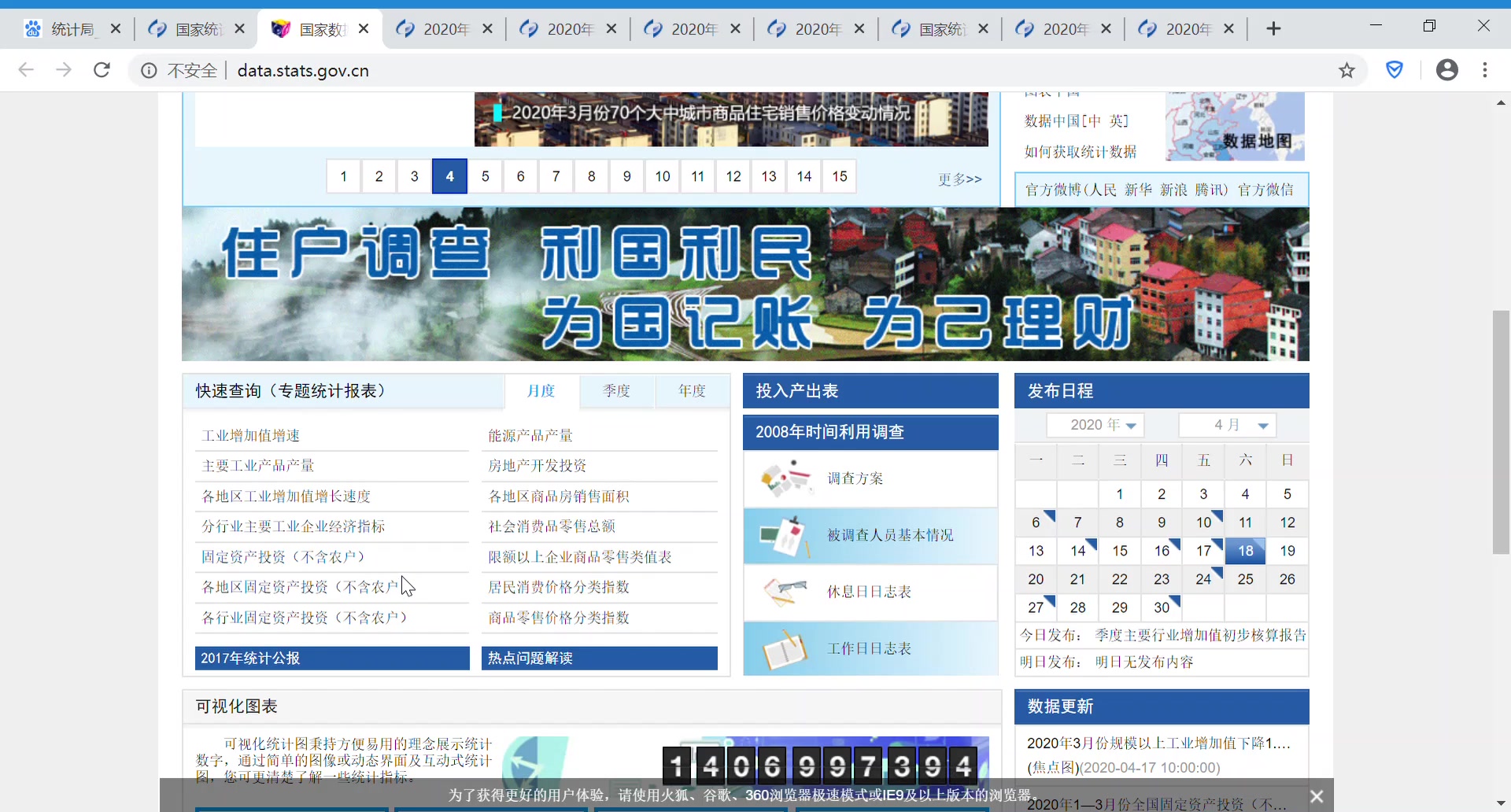Screen dimensions: 1511x812
Task: Open 如何获取统计数据 link
Action: pos(1081,152)
